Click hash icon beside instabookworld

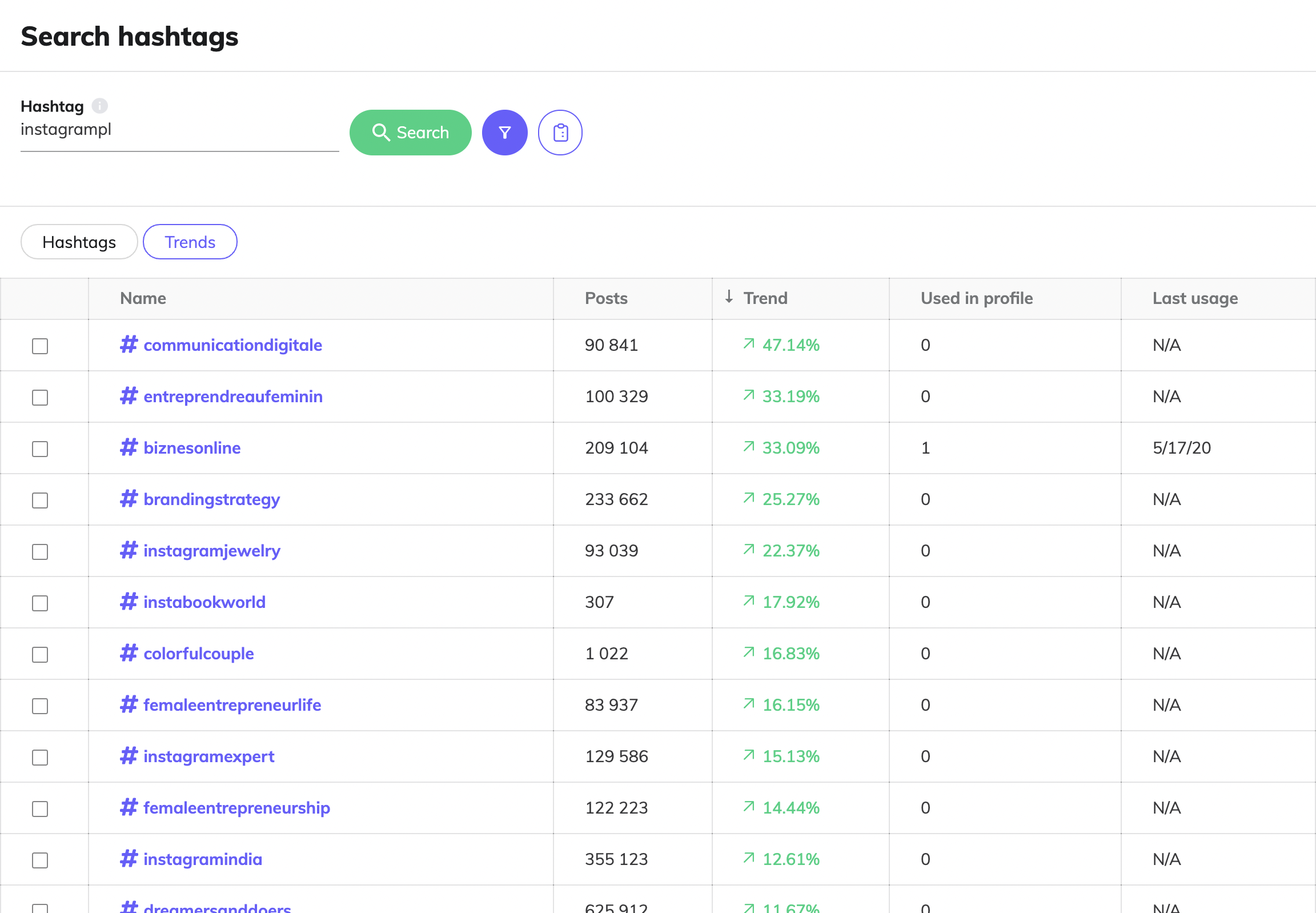pyautogui.click(x=129, y=602)
